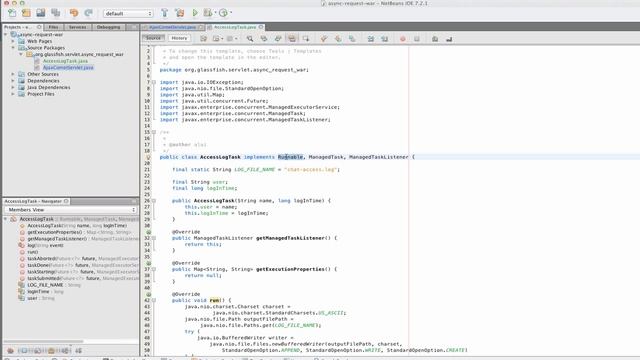640x360 pixels.
Task: Click the Toggle Bookmark icon
Action: (352, 39)
